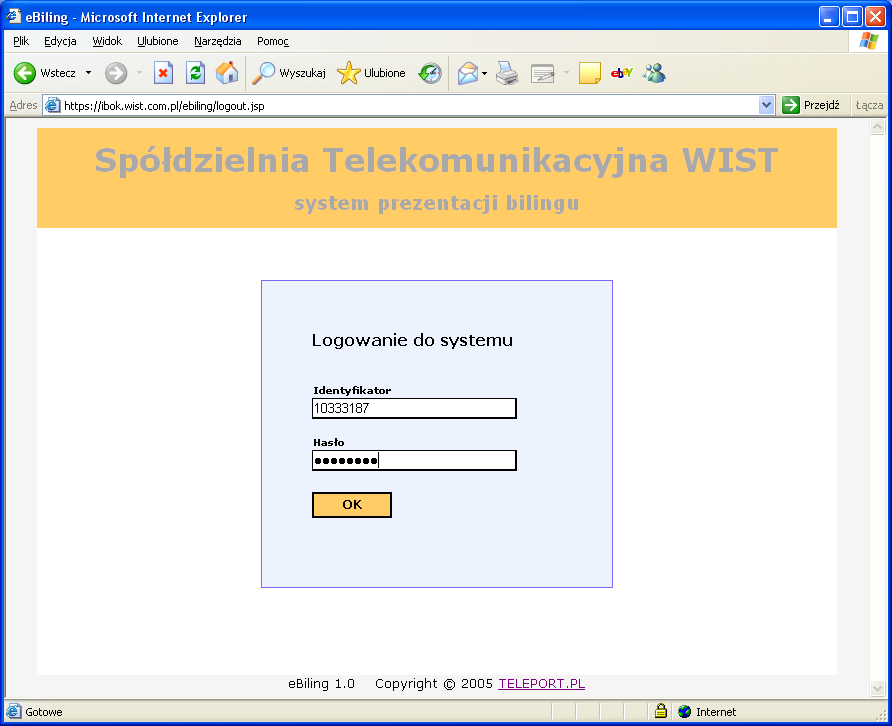Maximize the Internet Explorer window
The width and height of the screenshot is (892, 726).
point(852,17)
